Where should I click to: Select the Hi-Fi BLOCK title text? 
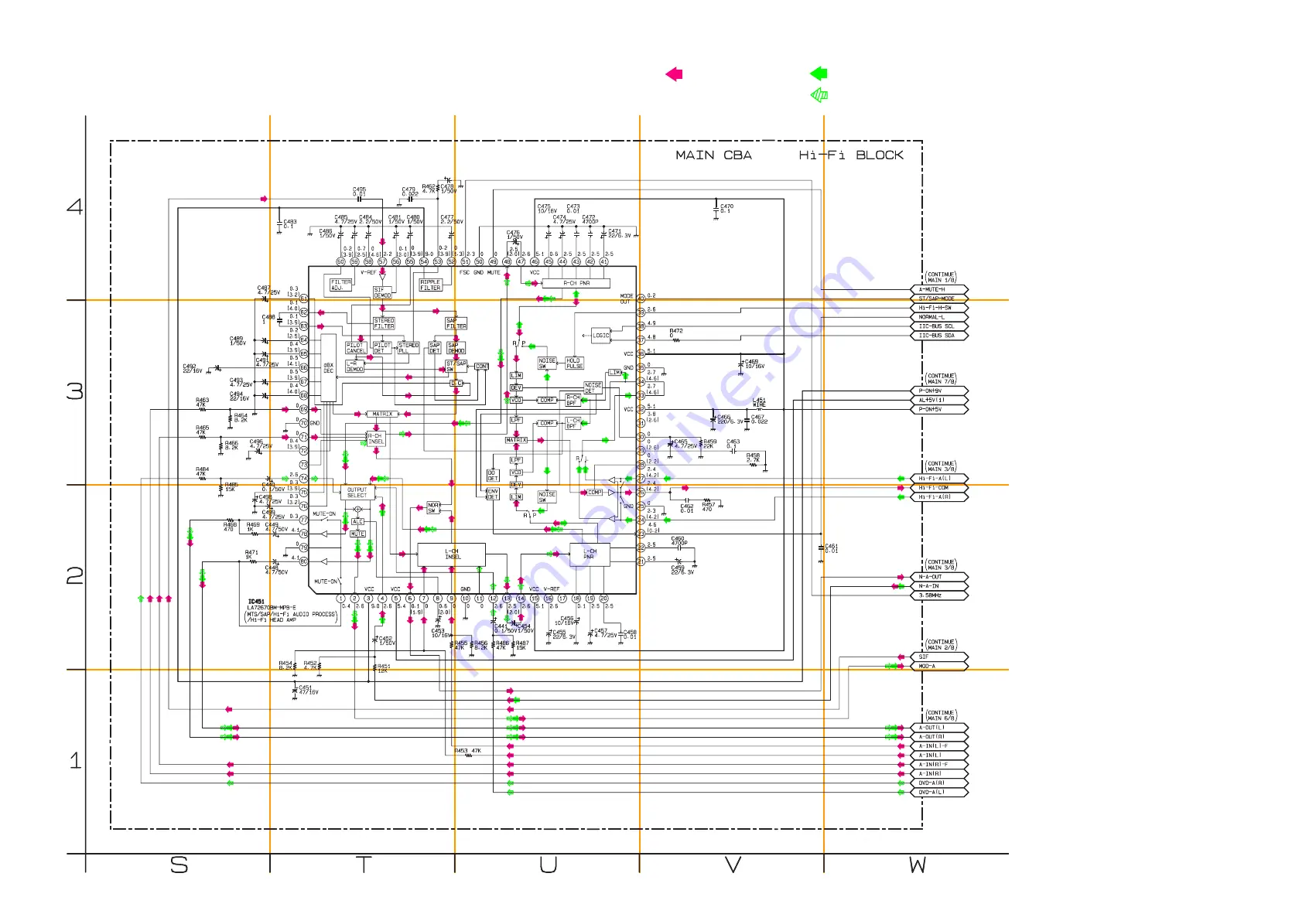[851, 155]
